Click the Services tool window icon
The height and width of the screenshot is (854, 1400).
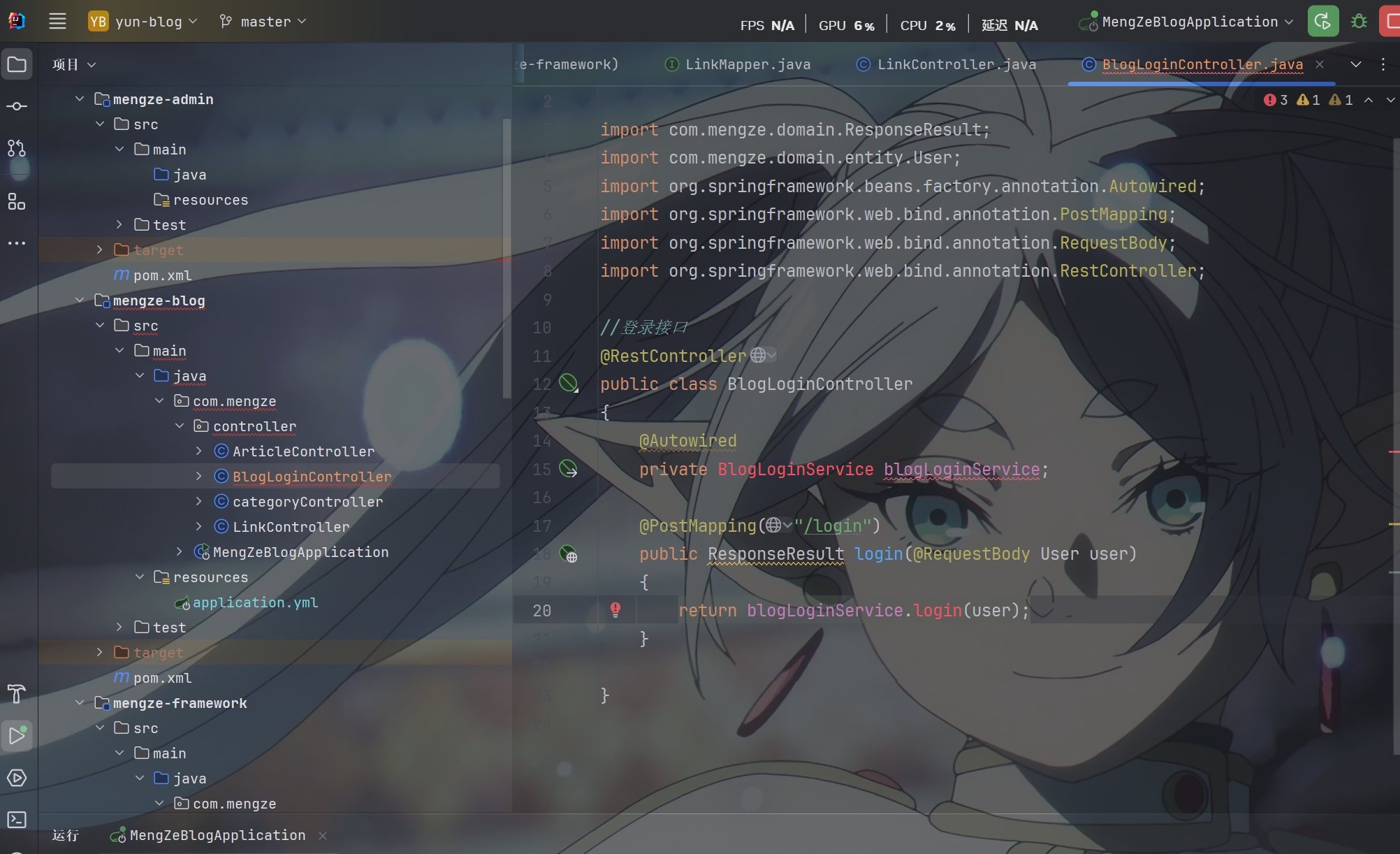17,778
